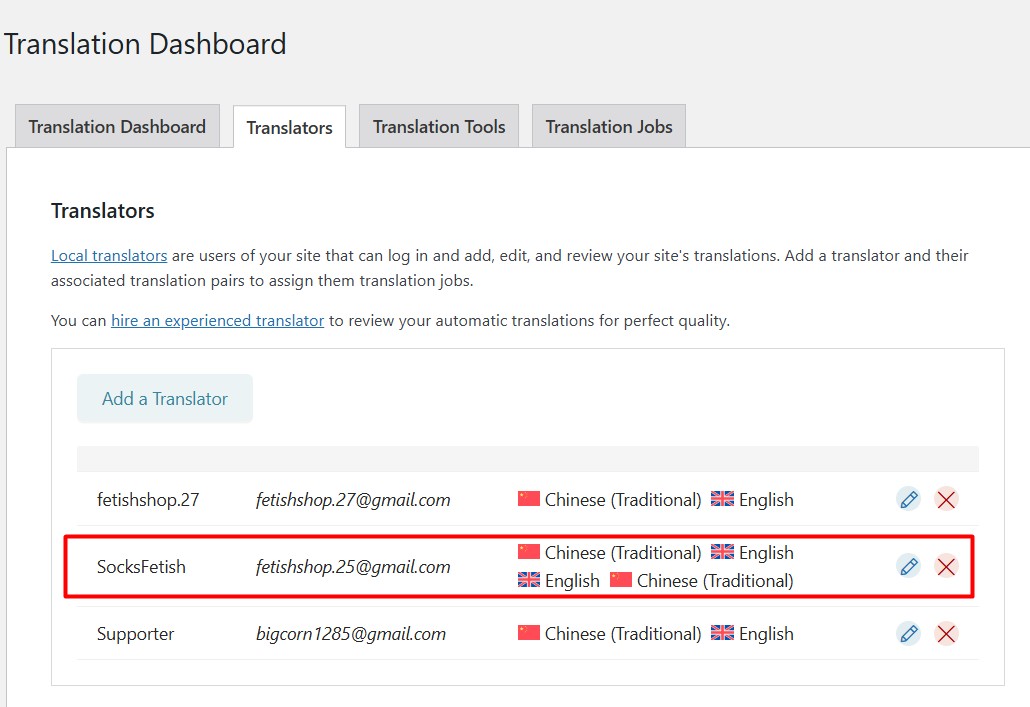Open the Translation Dashboard tab
This screenshot has height=707, width=1030.
117,127
